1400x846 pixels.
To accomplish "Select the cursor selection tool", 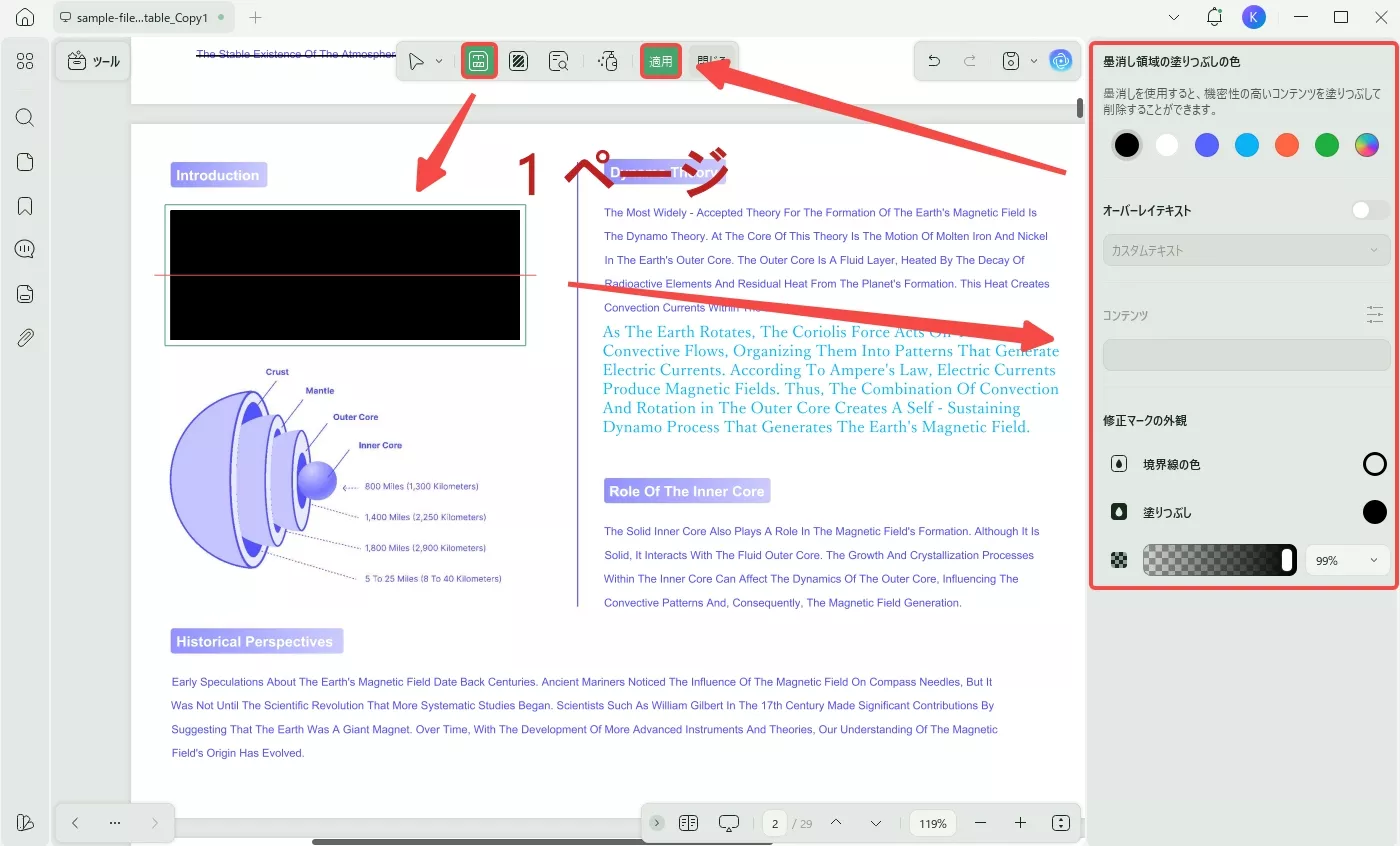I will coord(417,62).
